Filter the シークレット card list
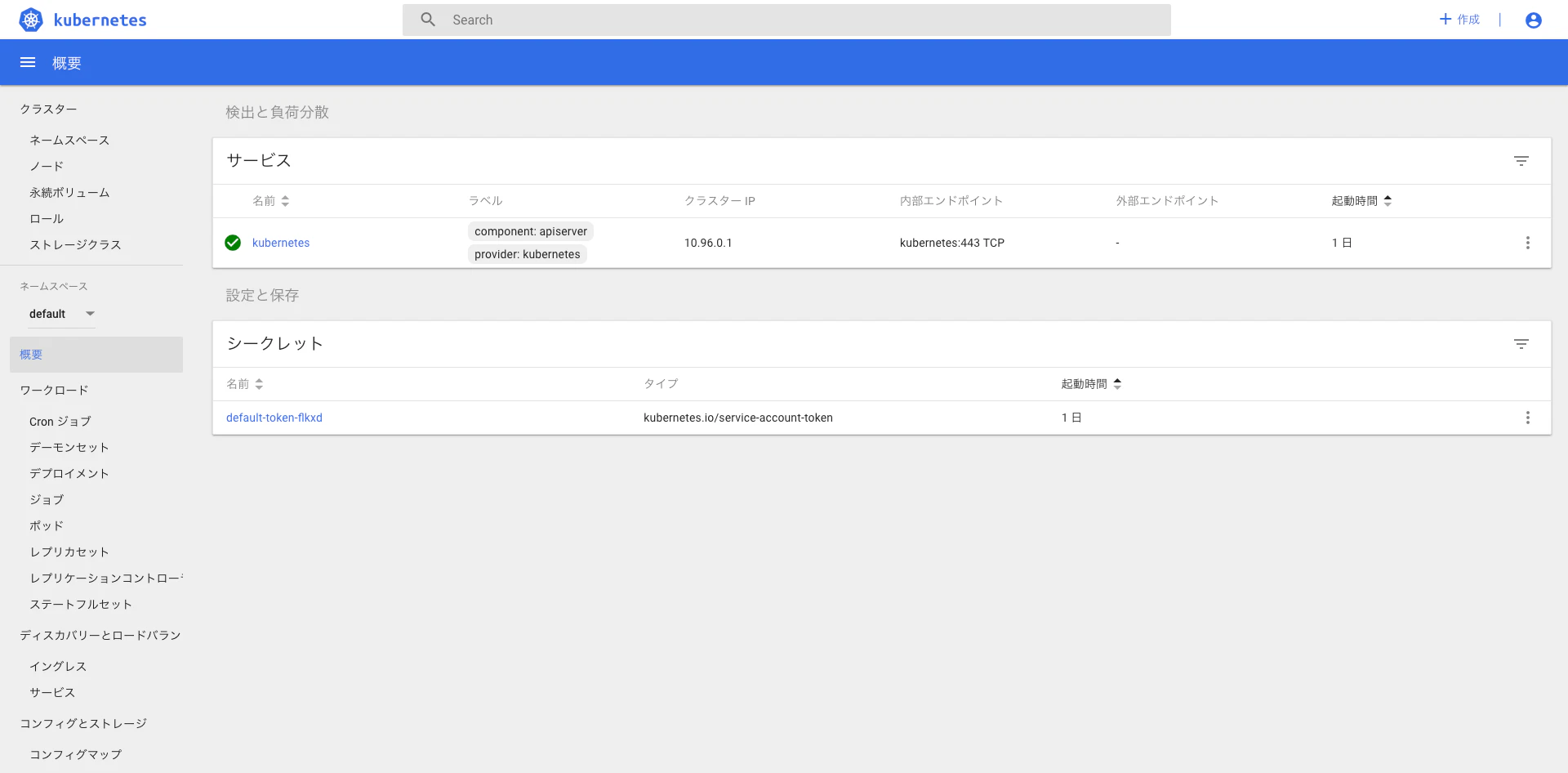The image size is (1568, 773). tap(1521, 344)
